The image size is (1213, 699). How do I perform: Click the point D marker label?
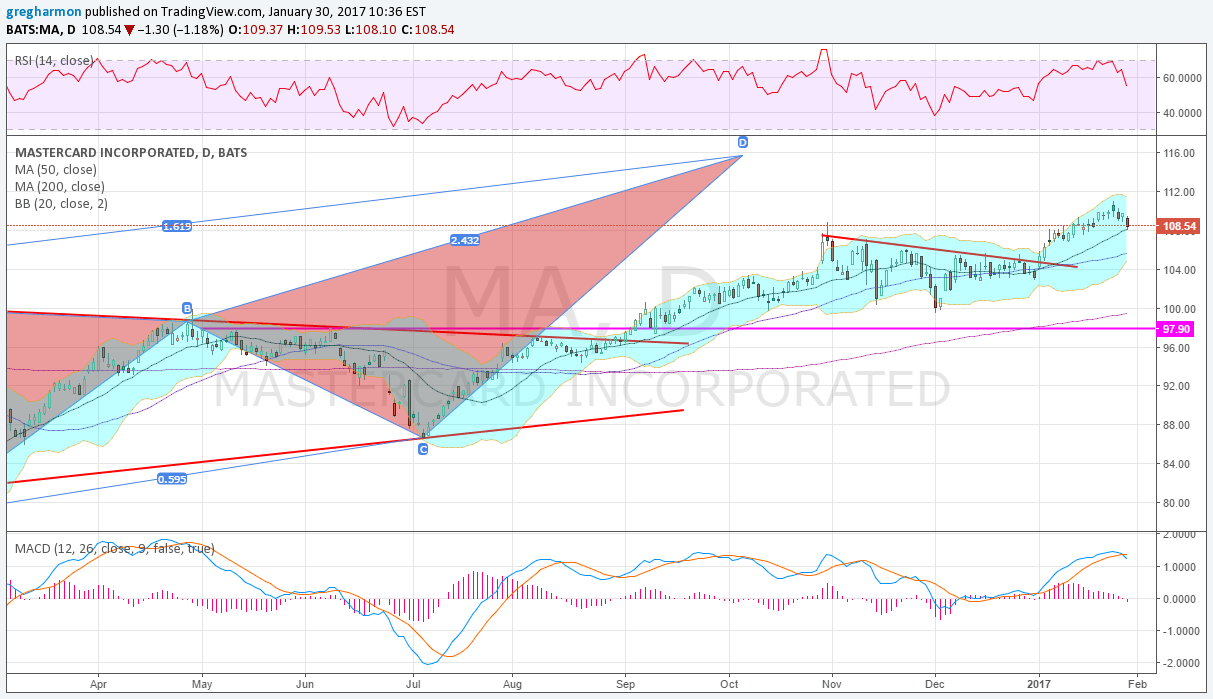point(743,142)
